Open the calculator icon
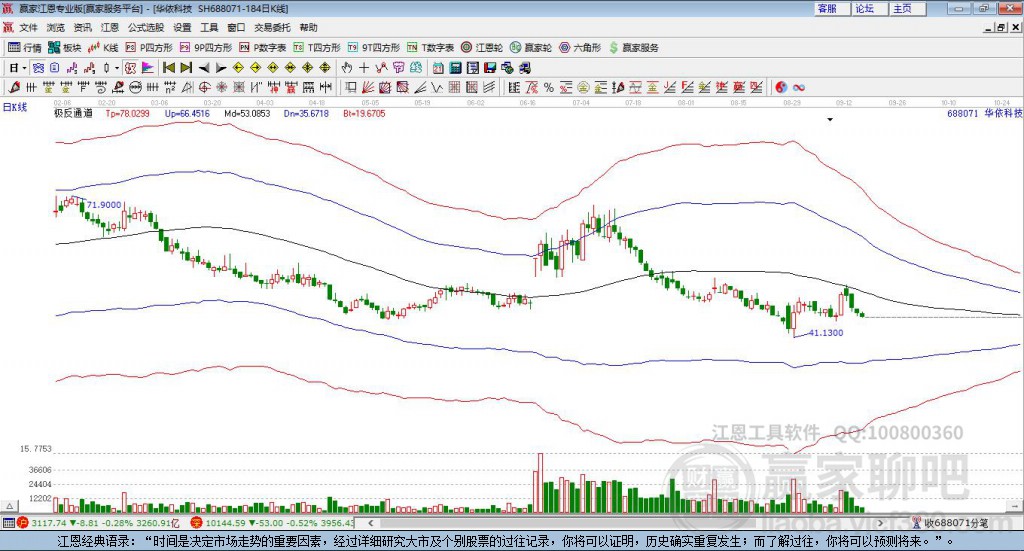This screenshot has width=1024, height=551. click(456, 68)
